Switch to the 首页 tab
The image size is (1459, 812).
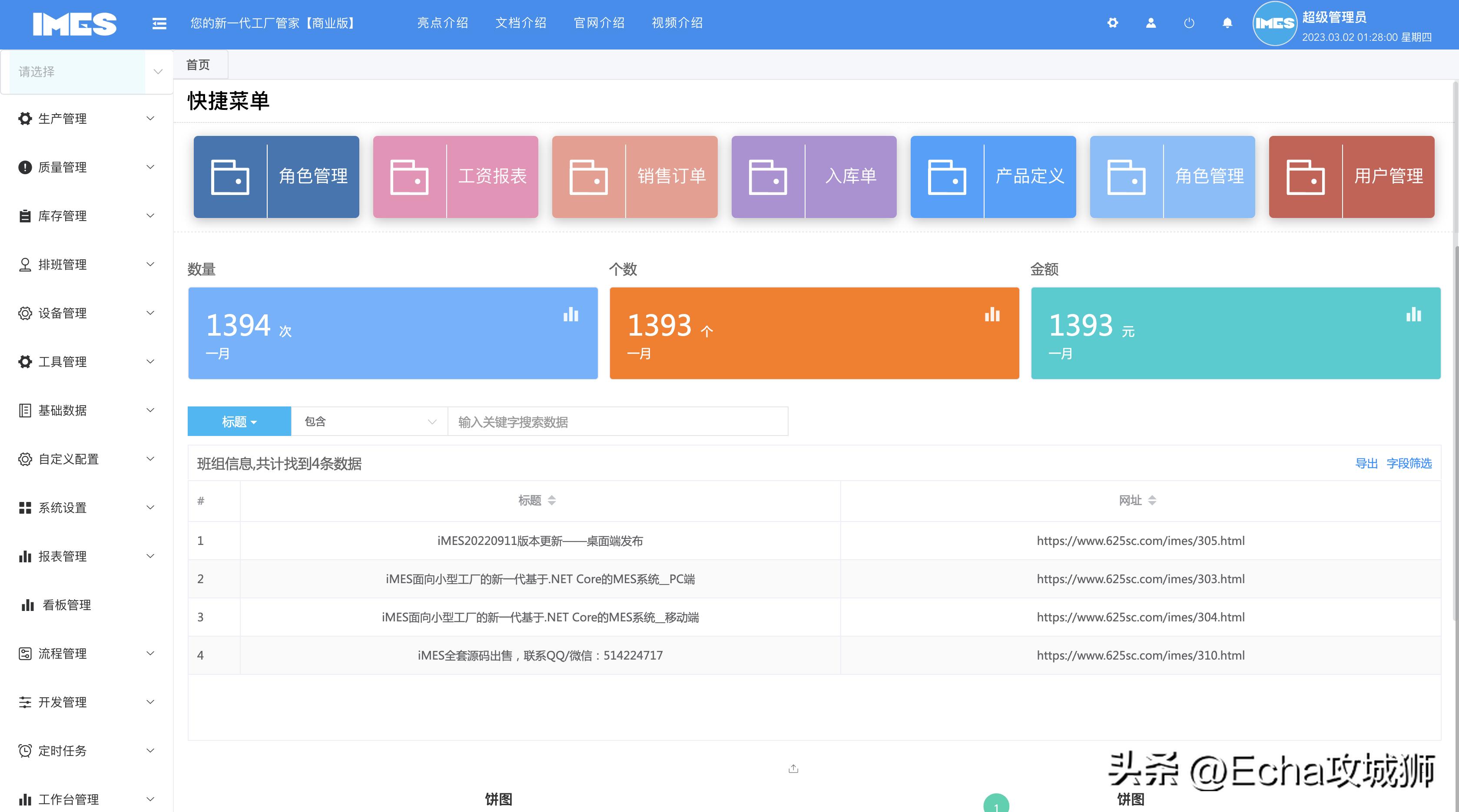point(198,64)
